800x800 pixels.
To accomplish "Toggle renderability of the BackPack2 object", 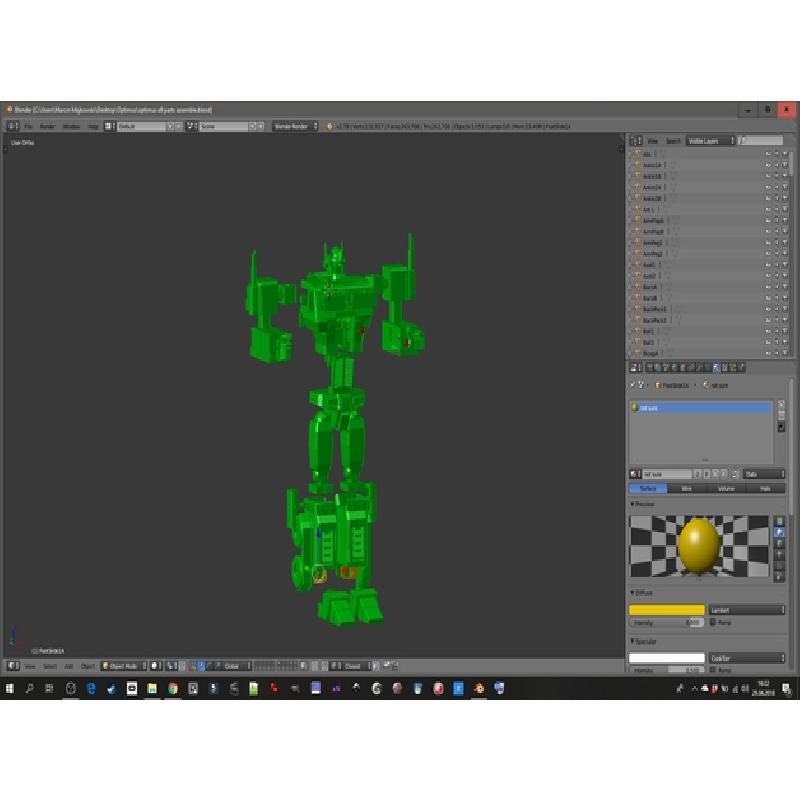I will (x=785, y=320).
